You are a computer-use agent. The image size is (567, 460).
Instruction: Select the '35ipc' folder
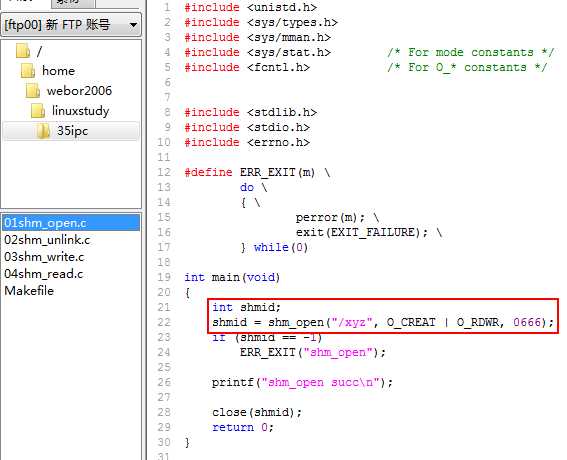(x=72, y=131)
